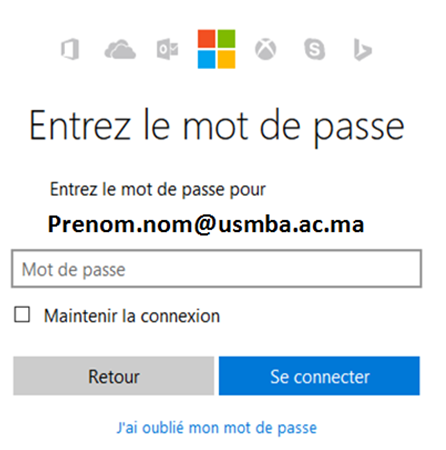Focus the Mot de passe field

[217, 269]
